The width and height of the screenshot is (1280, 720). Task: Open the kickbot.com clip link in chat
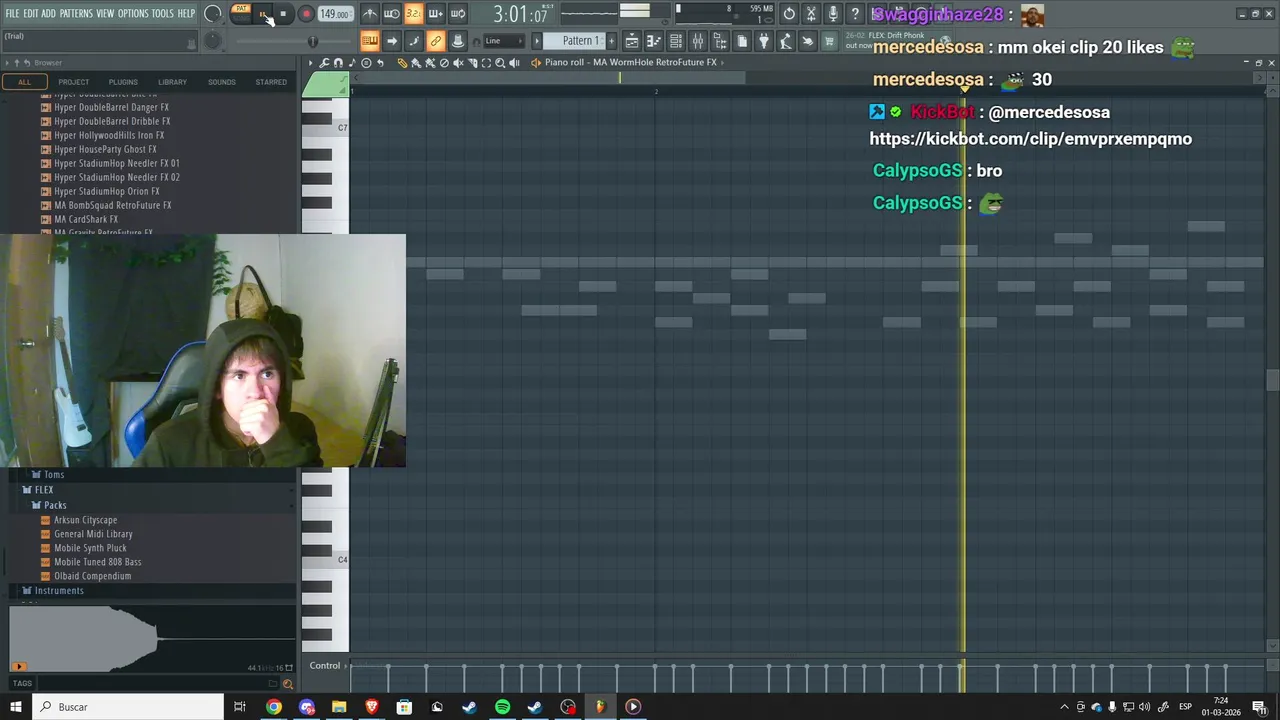click(1031, 139)
